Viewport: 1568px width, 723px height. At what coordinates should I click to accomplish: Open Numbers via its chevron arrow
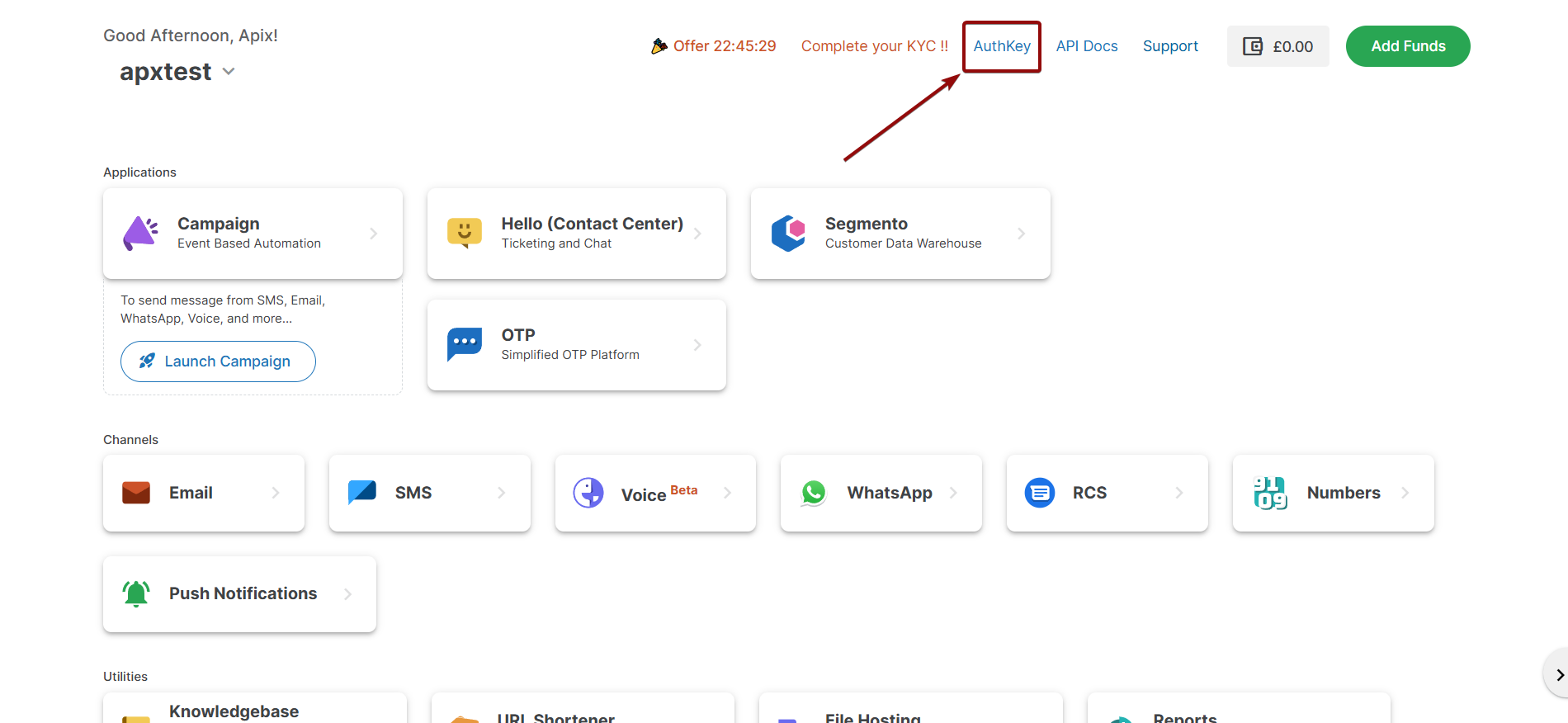click(x=1405, y=493)
